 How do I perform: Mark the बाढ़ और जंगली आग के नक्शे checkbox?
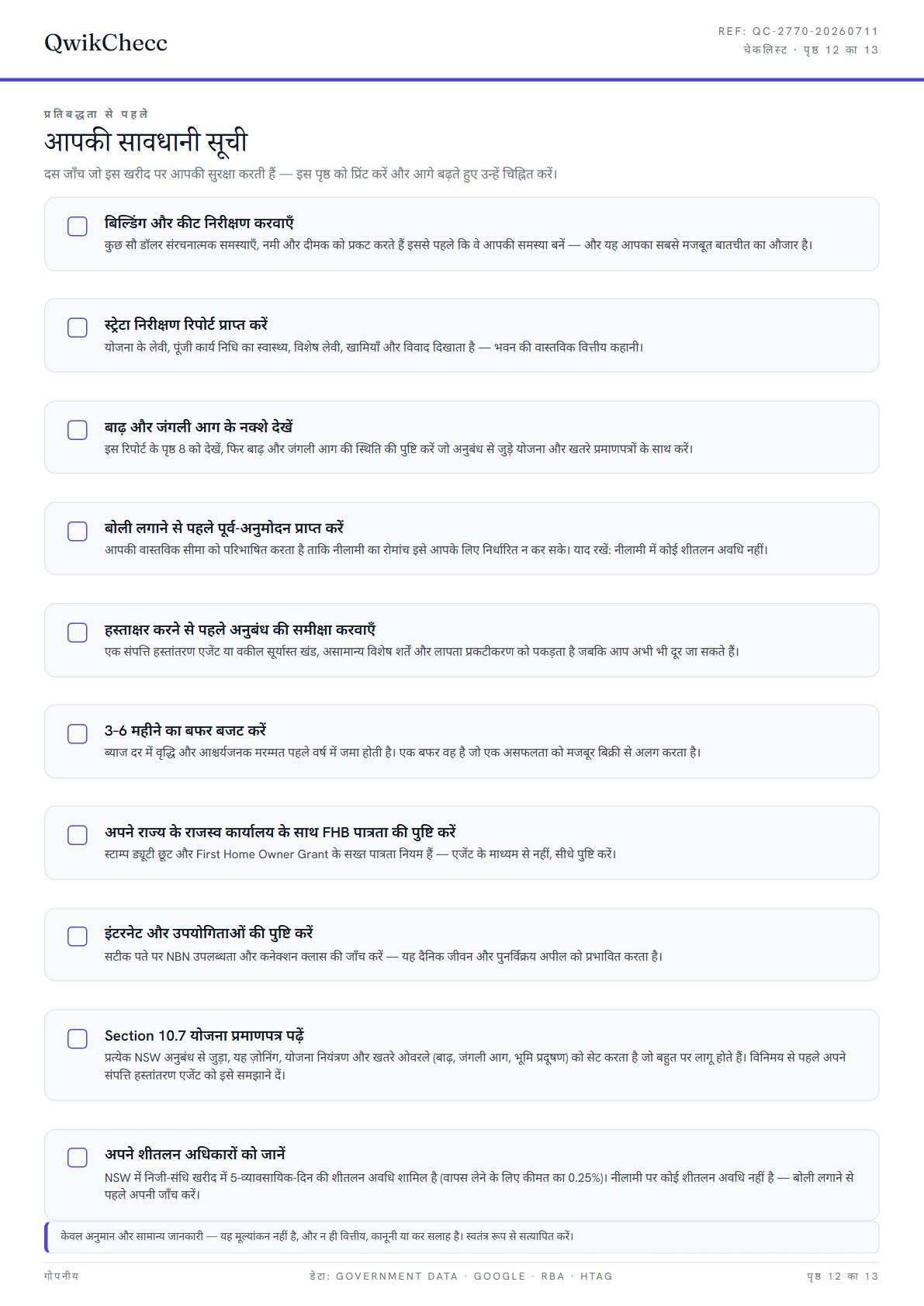[x=78, y=430]
